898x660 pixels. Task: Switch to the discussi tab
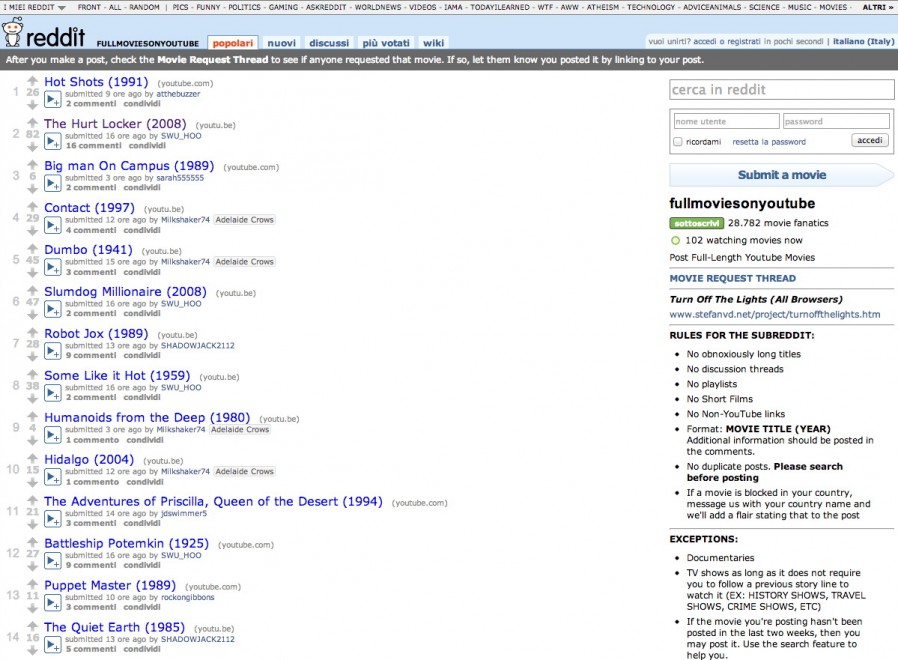[x=329, y=43]
